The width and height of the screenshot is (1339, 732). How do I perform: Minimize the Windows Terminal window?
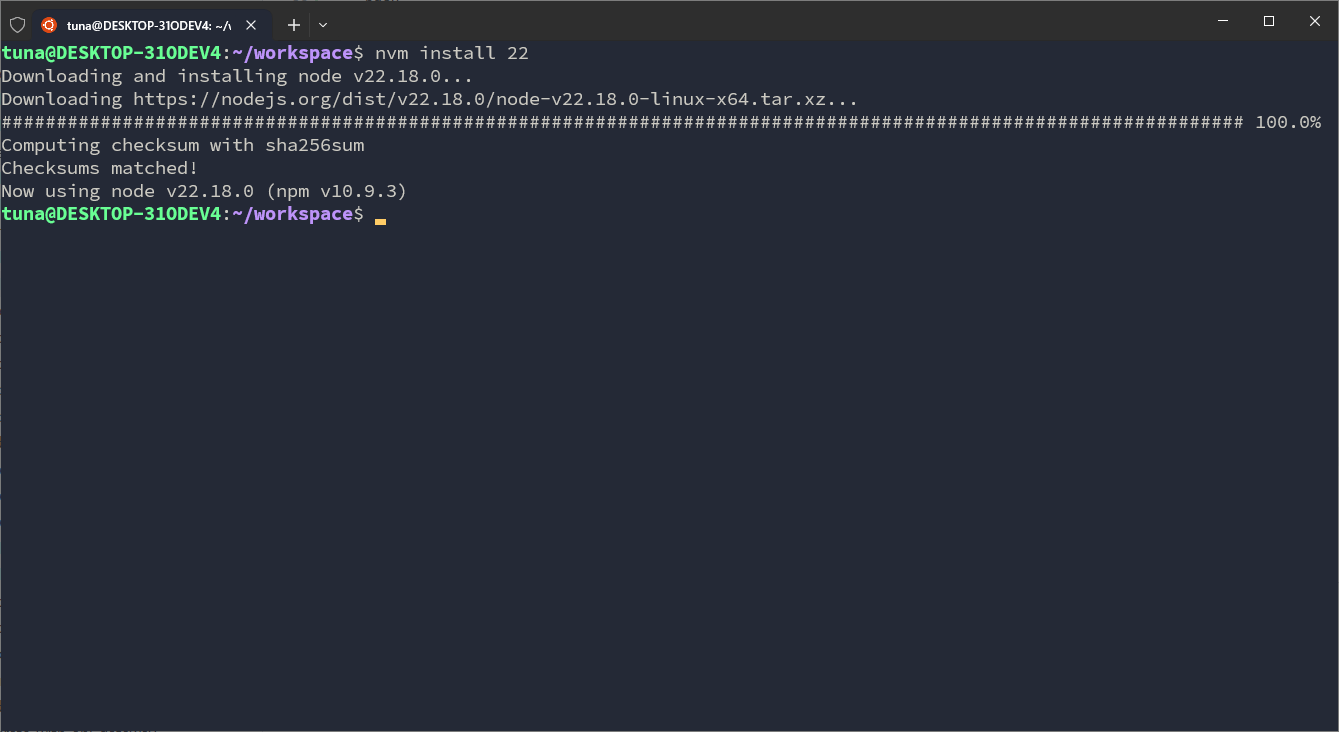tap(1222, 20)
